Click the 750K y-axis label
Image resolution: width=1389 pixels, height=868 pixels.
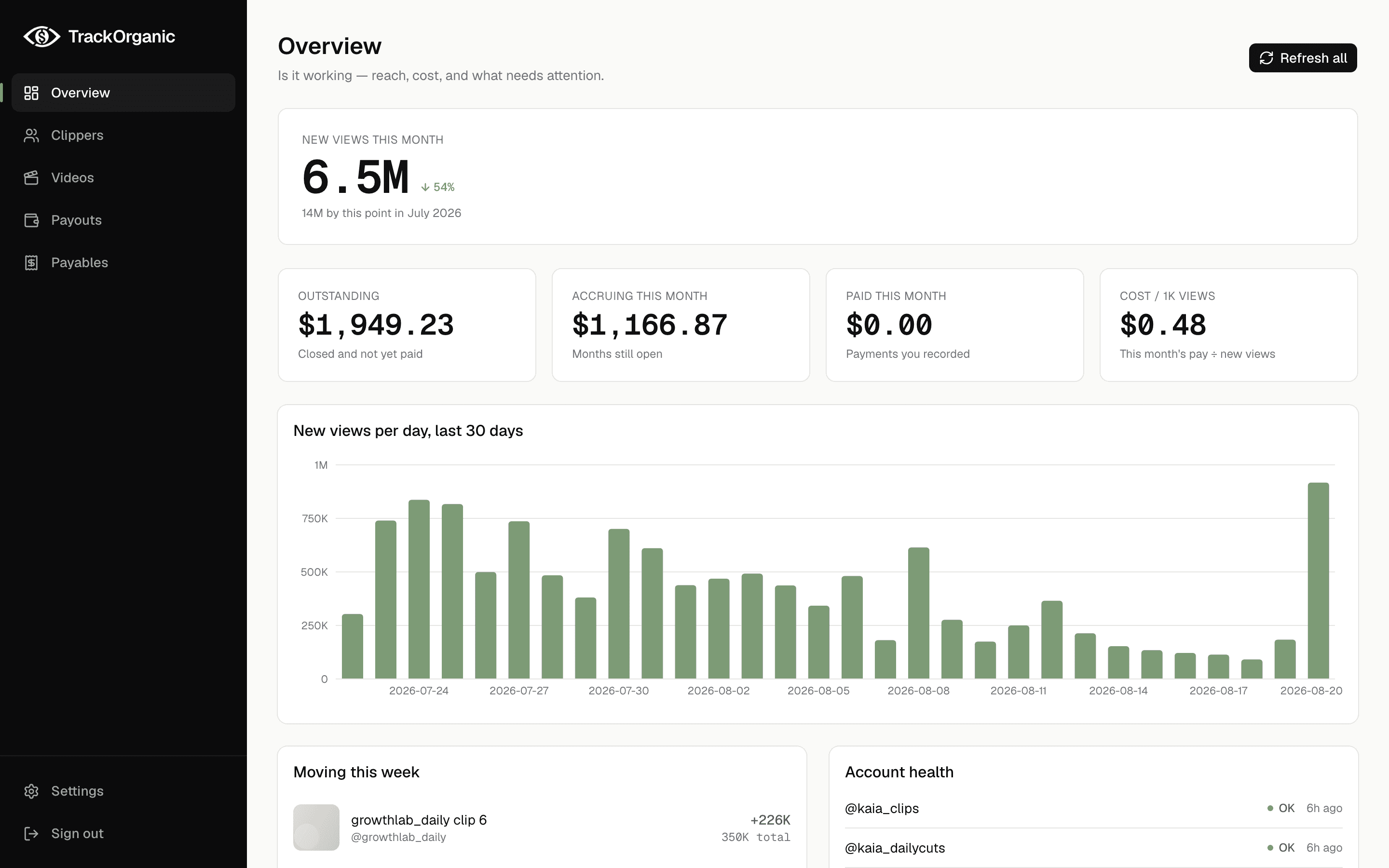(314, 518)
